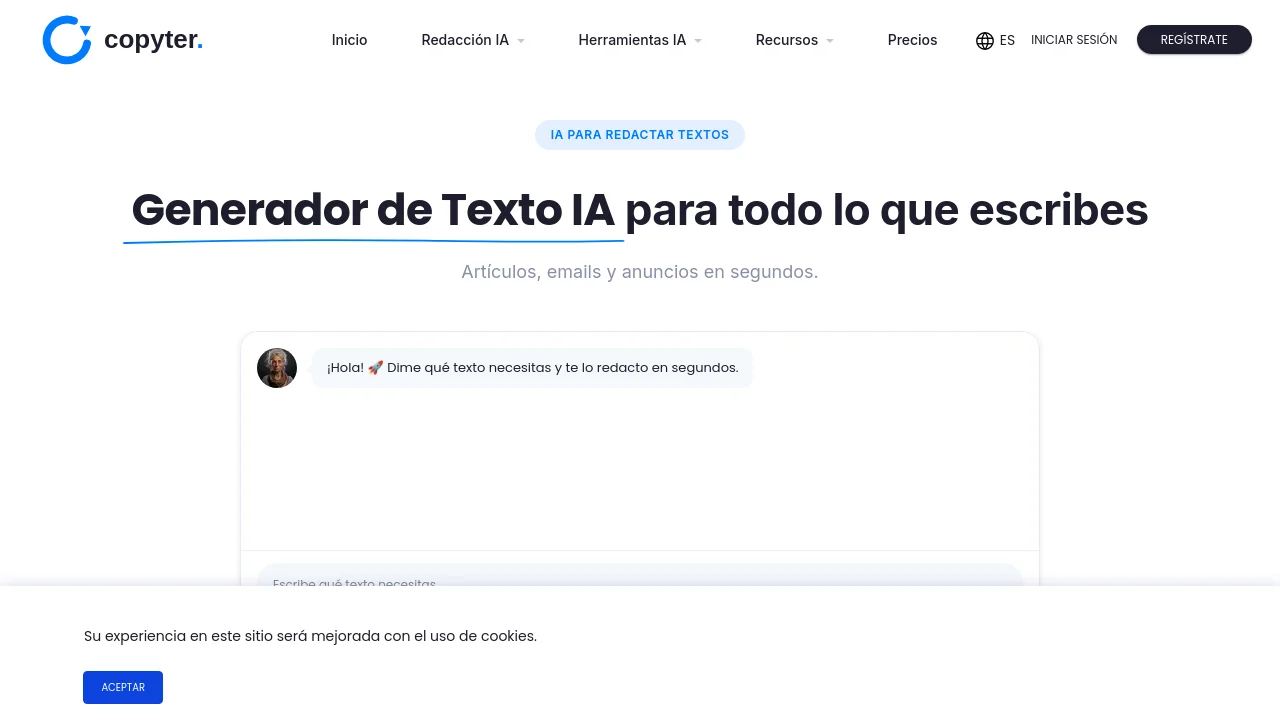1280x720 pixels.
Task: Click the IA para redactar textos badge
Action: 640,135
